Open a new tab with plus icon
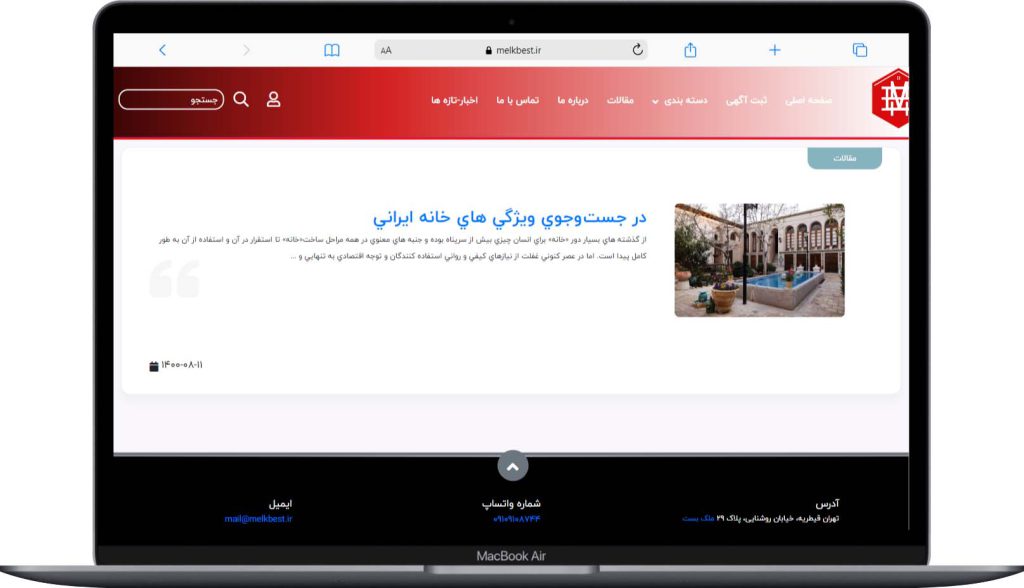The image size is (1024, 588). (774, 50)
